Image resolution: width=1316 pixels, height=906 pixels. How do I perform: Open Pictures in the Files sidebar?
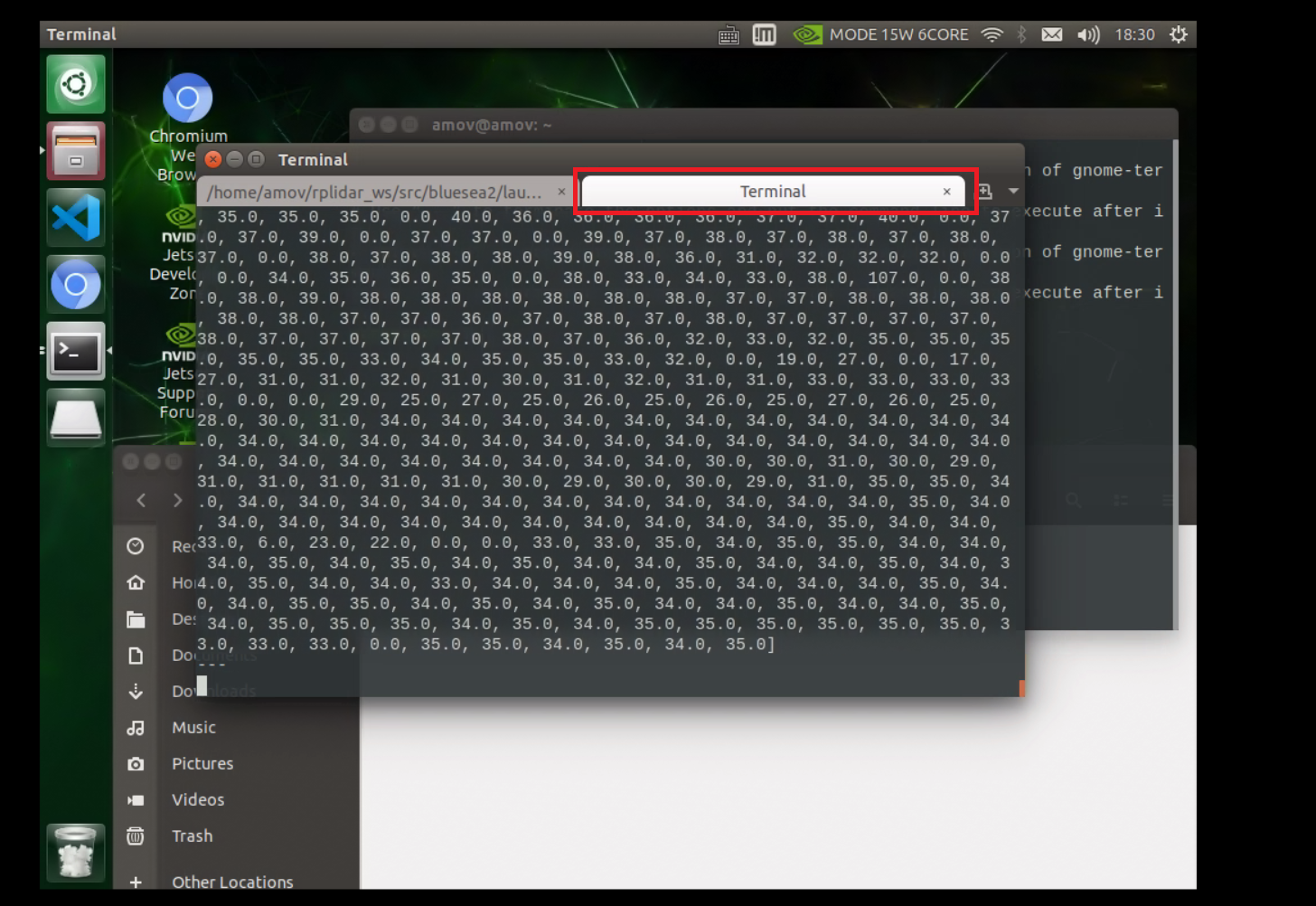(x=237, y=764)
